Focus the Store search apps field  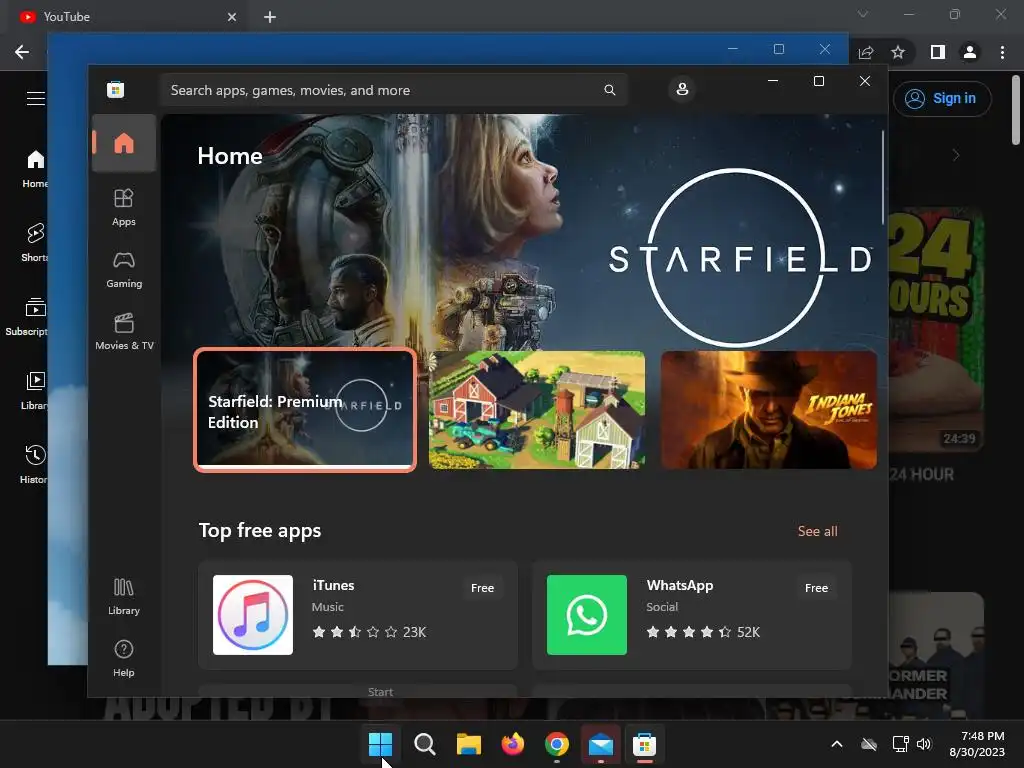click(x=392, y=90)
